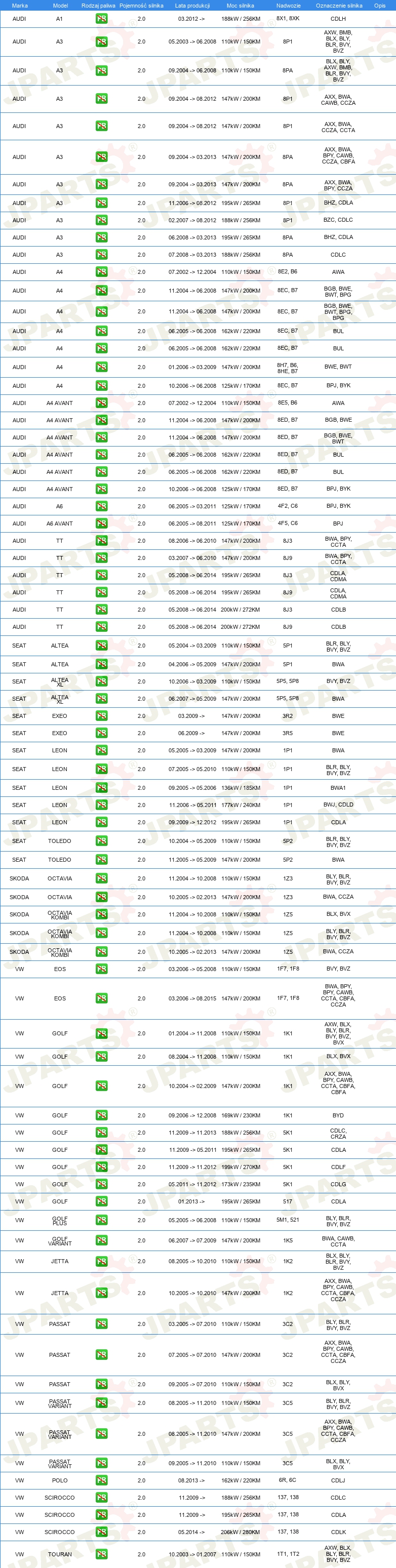Click the petrol icon for VW GOLF PLUS

tap(101, 1221)
